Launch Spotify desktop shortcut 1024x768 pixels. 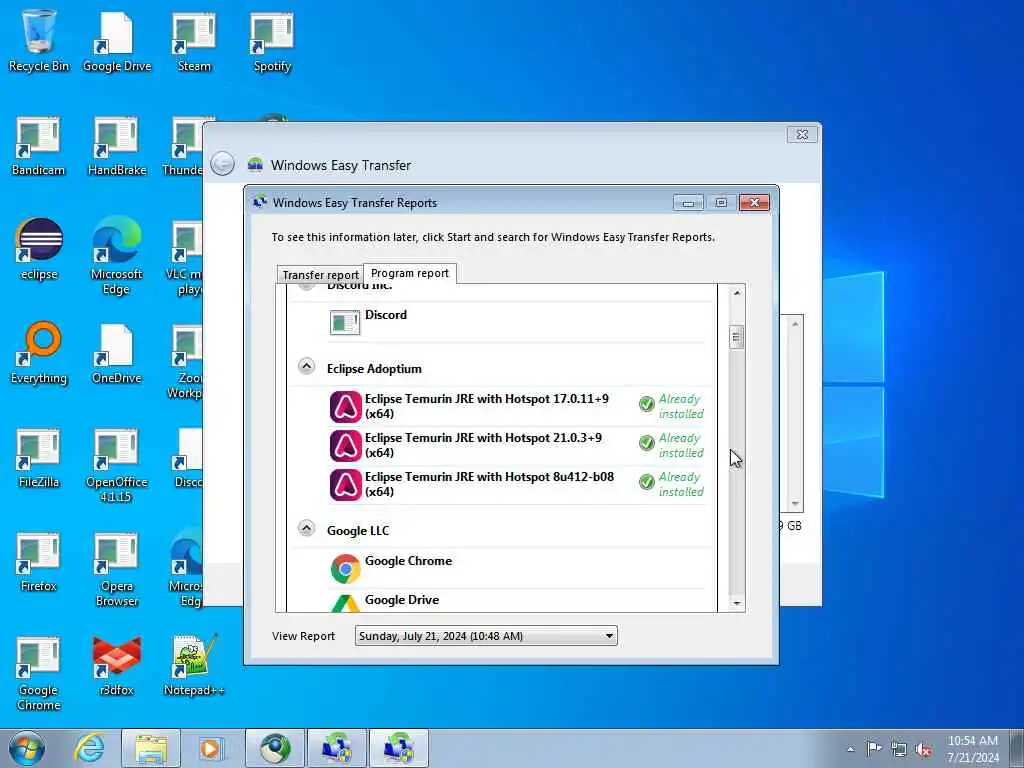[x=272, y=40]
